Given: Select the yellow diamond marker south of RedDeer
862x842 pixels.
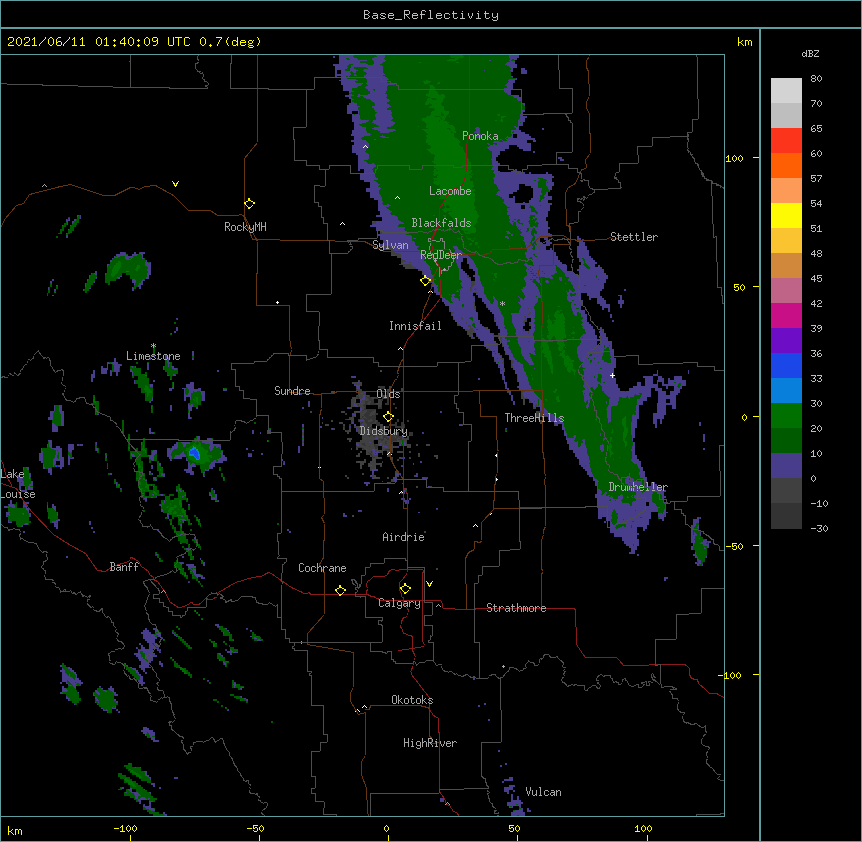Looking at the screenshot, I should coord(425,281).
